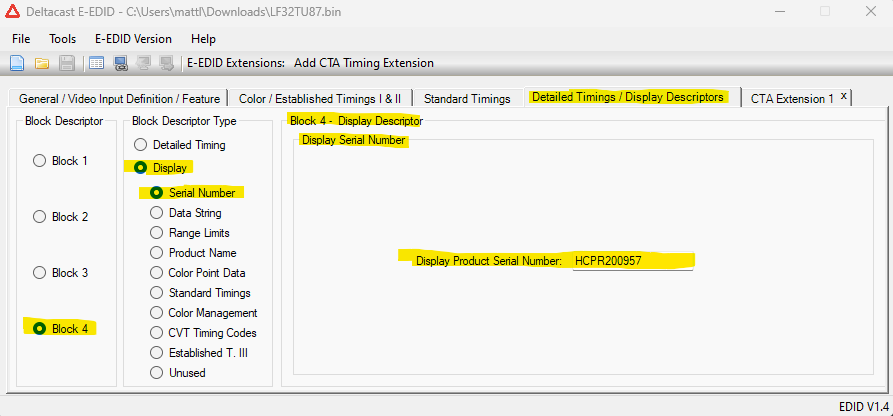
Task: Click the New file toolbar icon
Action: click(17, 63)
